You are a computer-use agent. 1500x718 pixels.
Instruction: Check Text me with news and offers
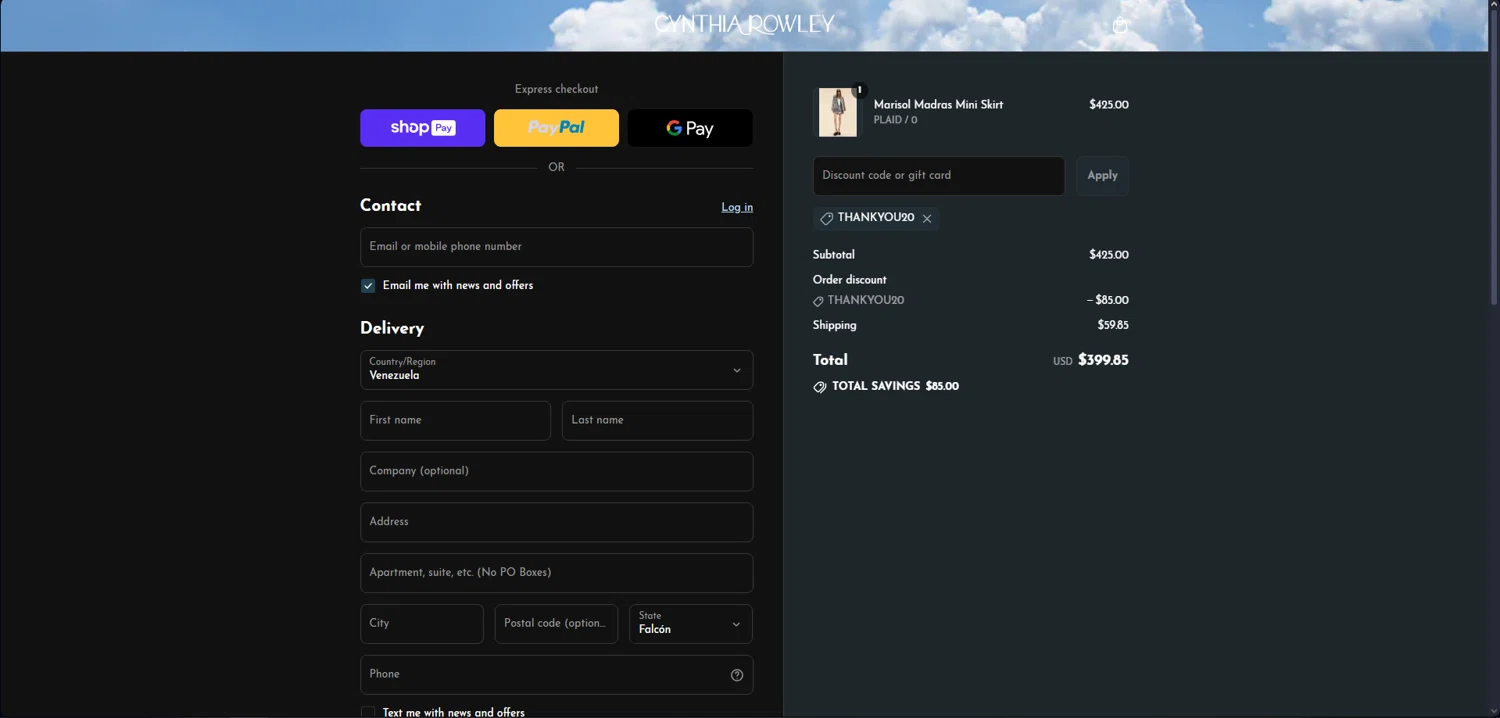tap(368, 712)
